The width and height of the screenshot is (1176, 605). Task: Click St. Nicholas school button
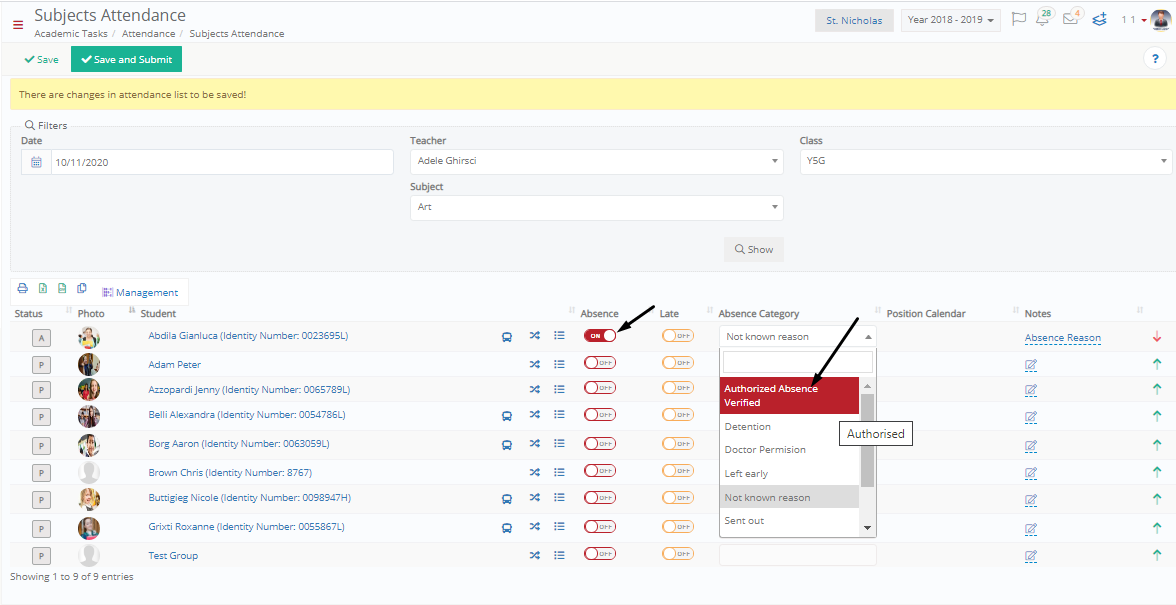click(854, 20)
